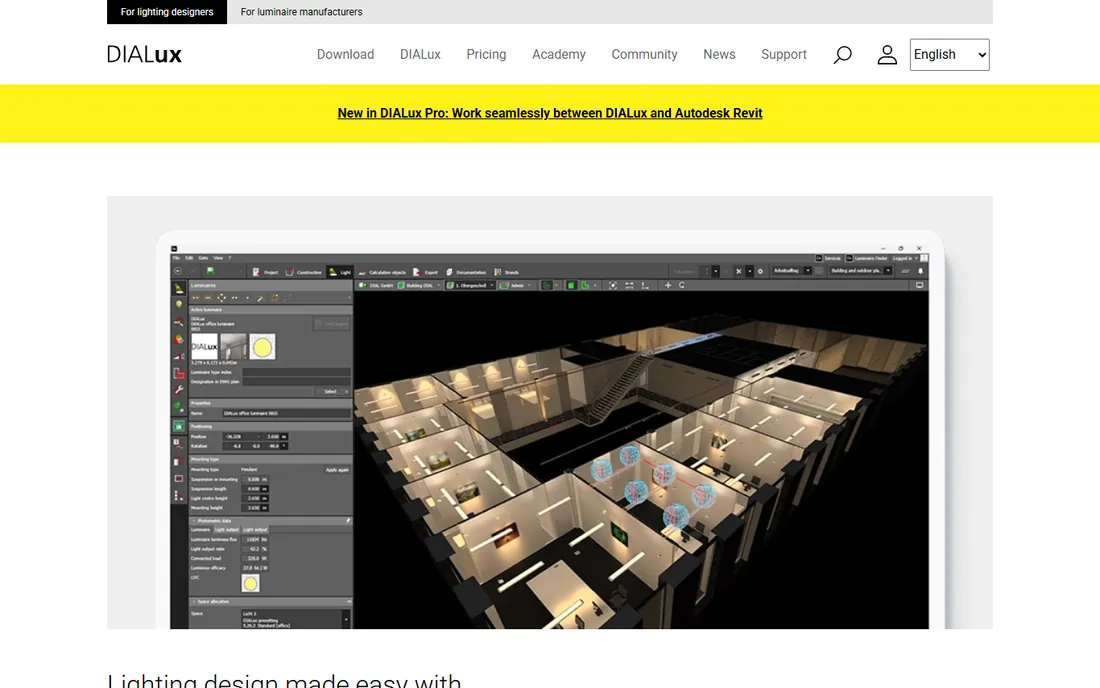Open the search magnifier icon

point(843,55)
